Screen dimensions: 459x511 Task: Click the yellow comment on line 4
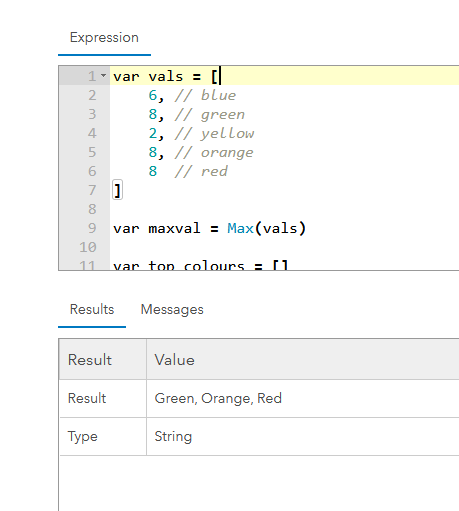point(214,134)
